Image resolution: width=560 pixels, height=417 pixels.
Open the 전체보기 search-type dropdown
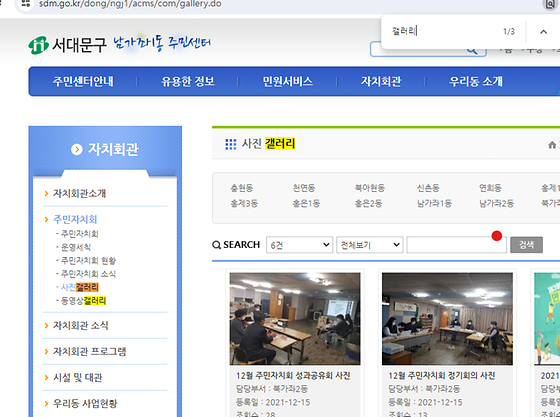pos(370,245)
